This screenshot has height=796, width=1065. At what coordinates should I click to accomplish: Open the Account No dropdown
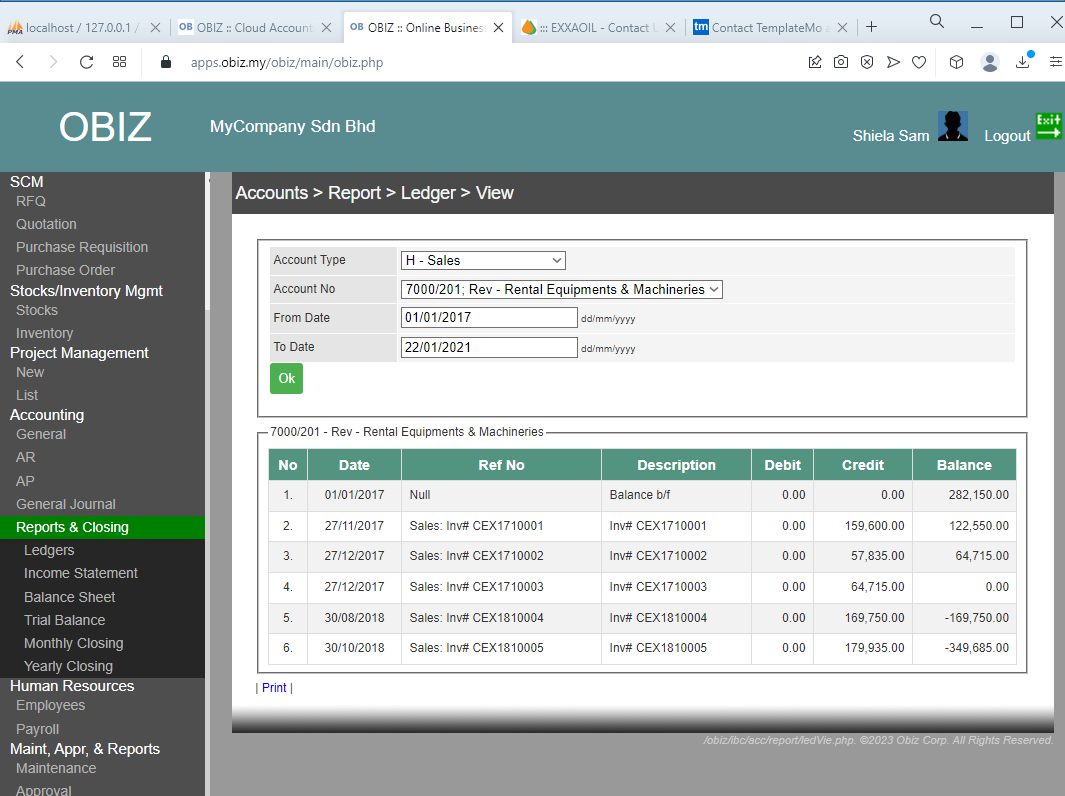pos(561,288)
